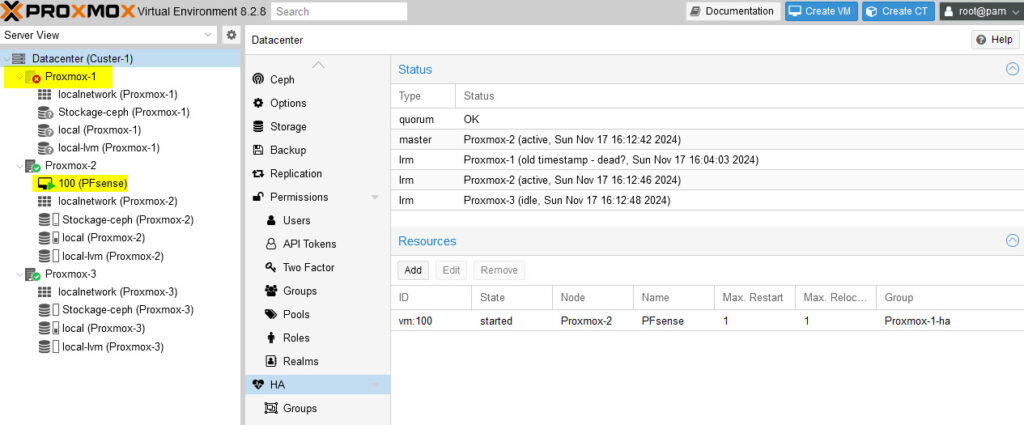
Task: Click the HA heartbeat icon
Action: pos(258,385)
